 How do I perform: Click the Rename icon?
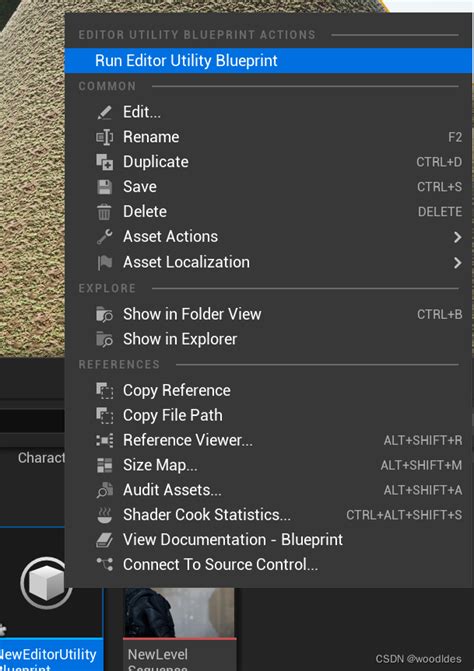104,137
